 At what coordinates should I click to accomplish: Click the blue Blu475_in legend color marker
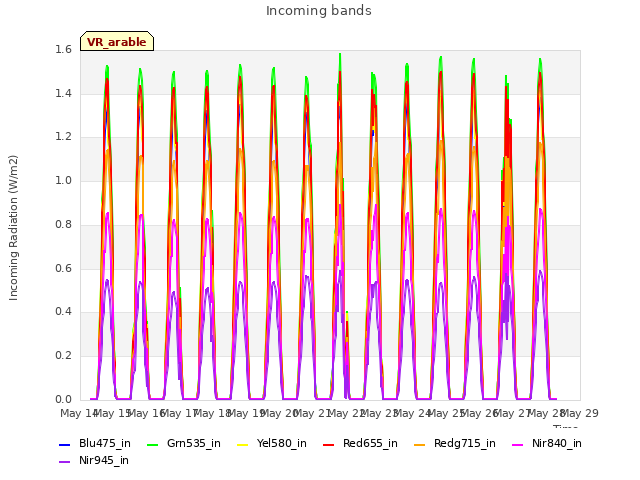tap(64, 444)
